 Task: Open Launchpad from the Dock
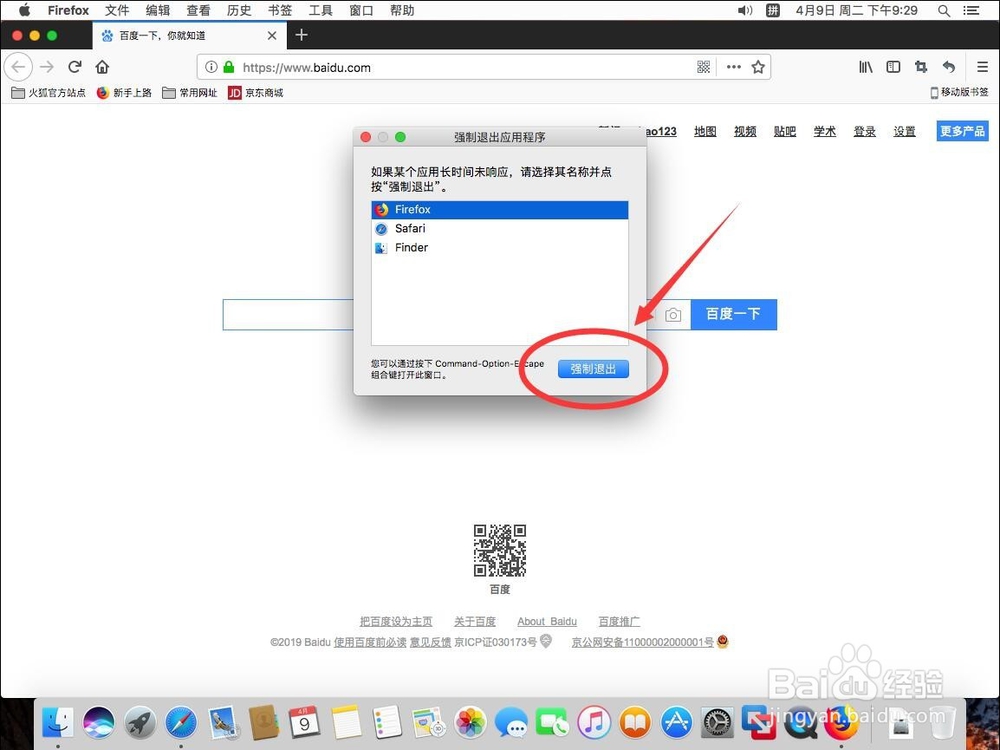pyautogui.click(x=140, y=723)
